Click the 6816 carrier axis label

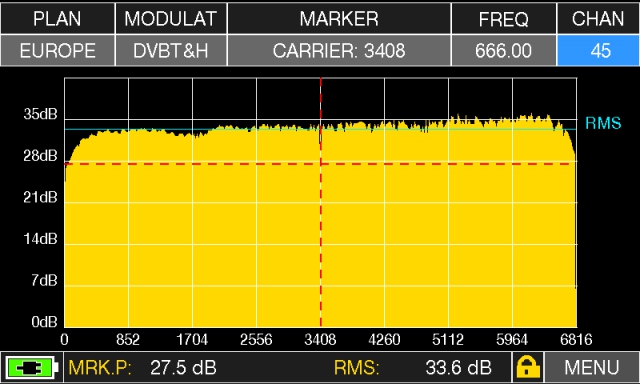pos(576,340)
